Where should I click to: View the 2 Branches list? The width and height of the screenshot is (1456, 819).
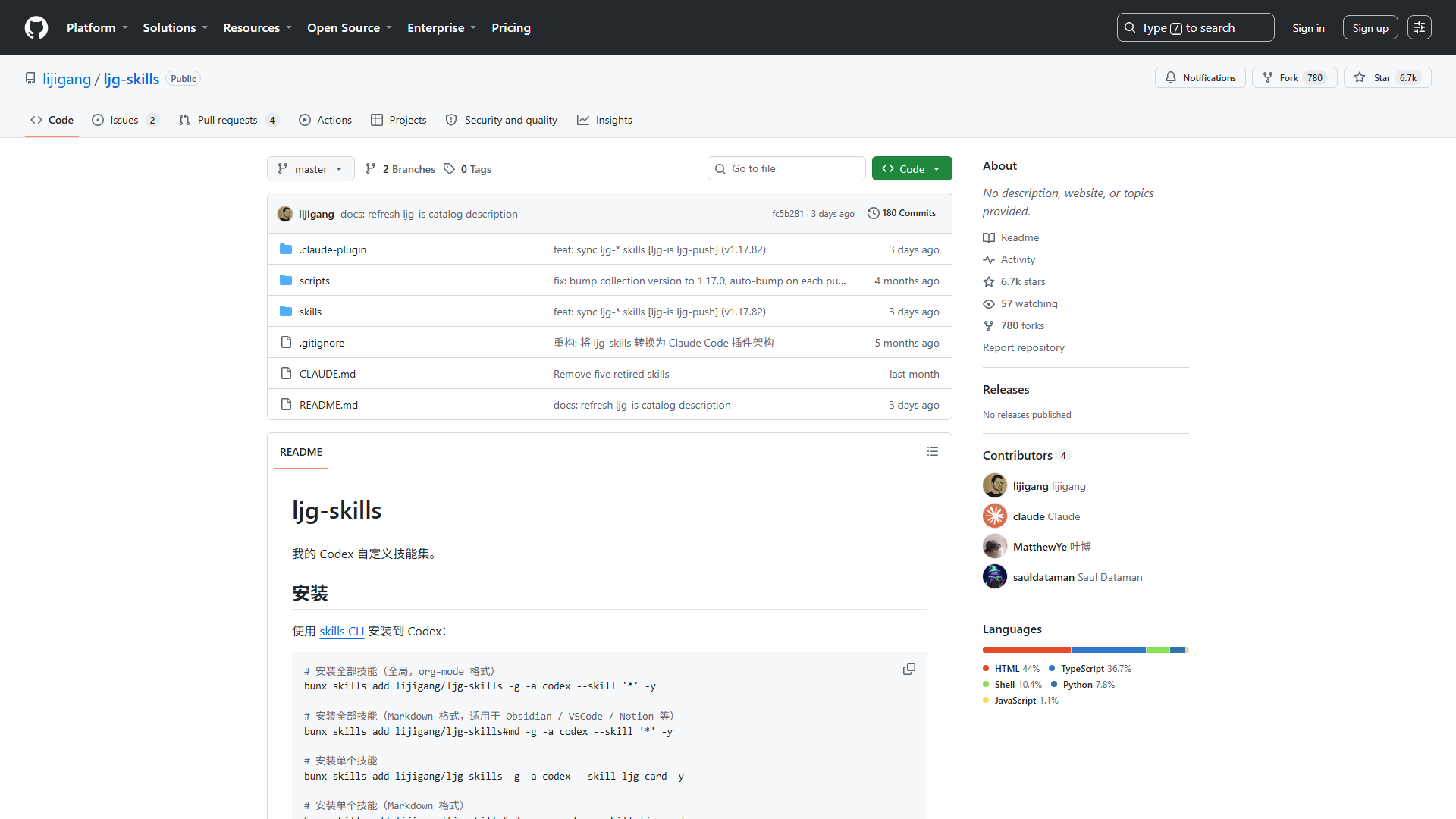coord(400,169)
